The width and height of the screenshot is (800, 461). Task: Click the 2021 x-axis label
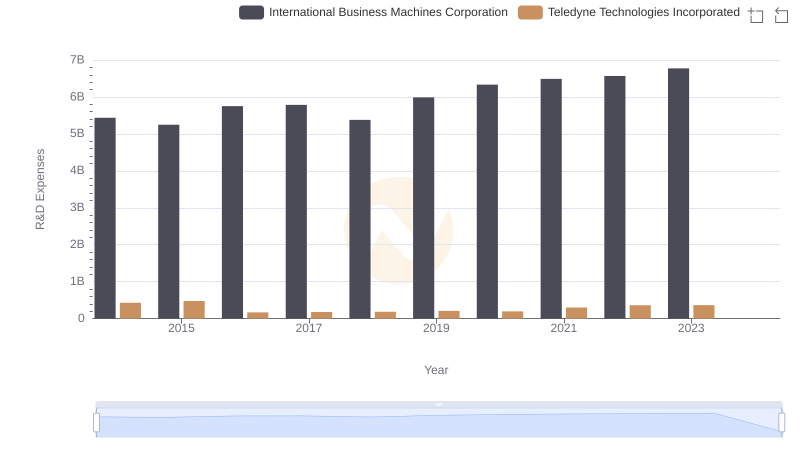coord(564,328)
